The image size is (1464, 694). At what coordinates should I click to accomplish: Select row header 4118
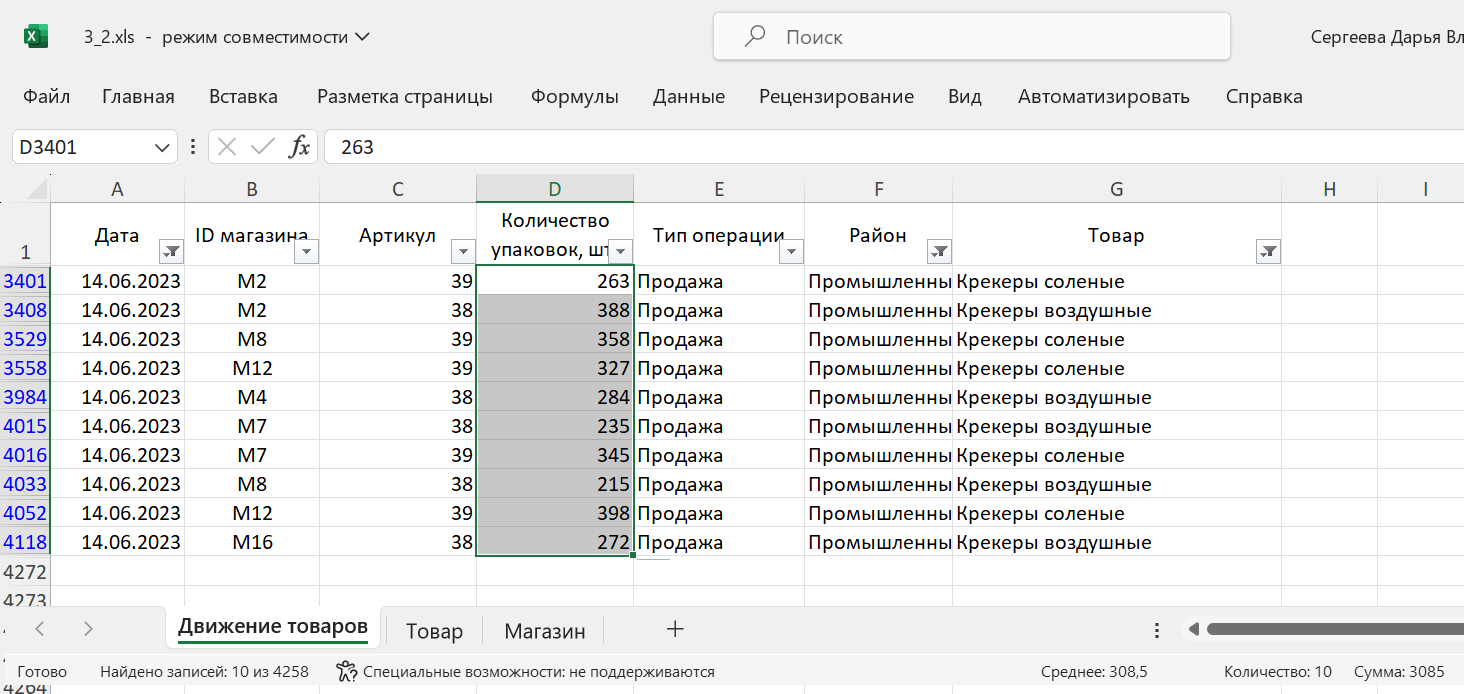pos(25,542)
